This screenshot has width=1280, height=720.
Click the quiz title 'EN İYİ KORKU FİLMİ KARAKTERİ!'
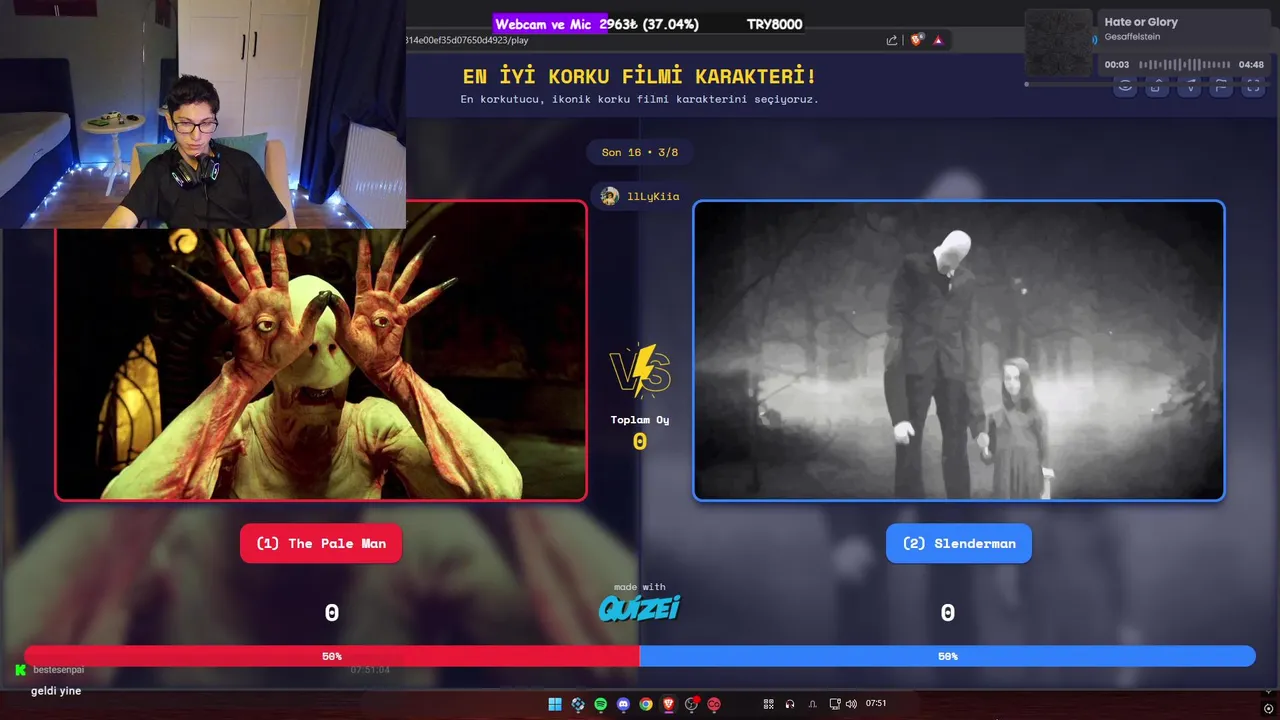[639, 76]
